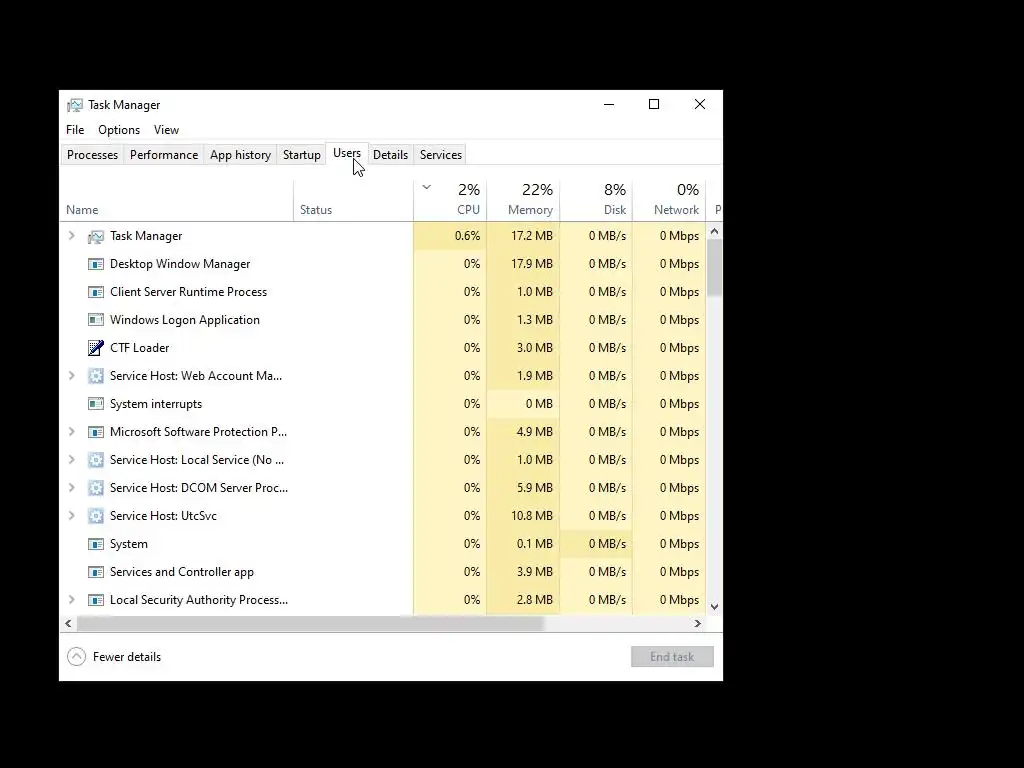Expand the Task Manager process row

72,236
